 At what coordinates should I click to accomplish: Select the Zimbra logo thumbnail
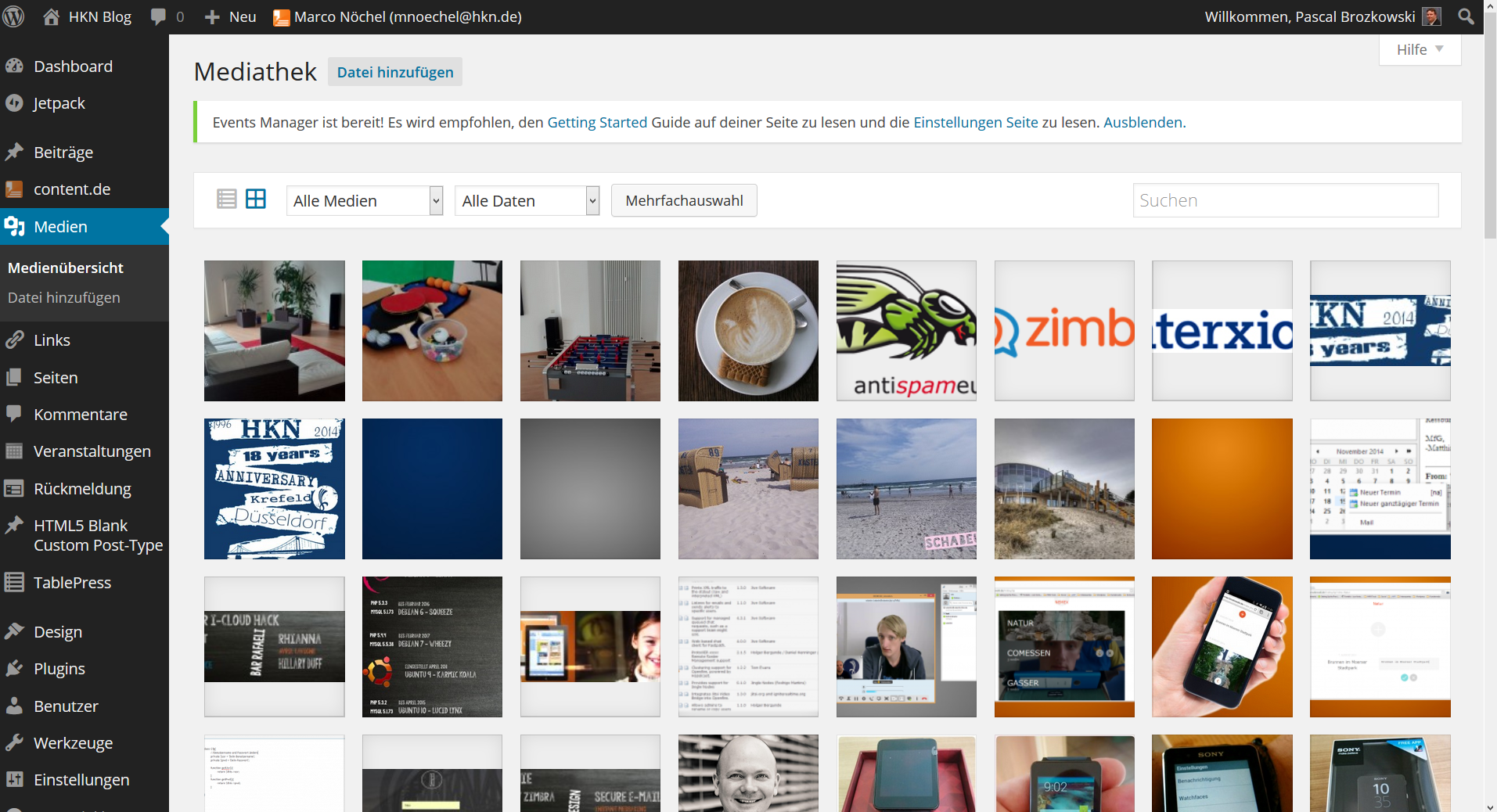1064,331
